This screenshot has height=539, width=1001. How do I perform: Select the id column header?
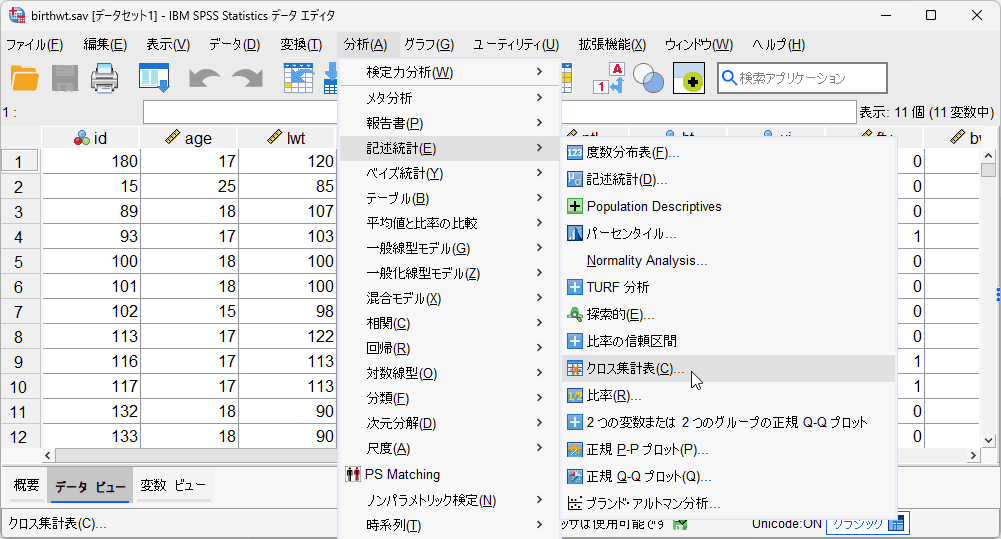[90, 138]
